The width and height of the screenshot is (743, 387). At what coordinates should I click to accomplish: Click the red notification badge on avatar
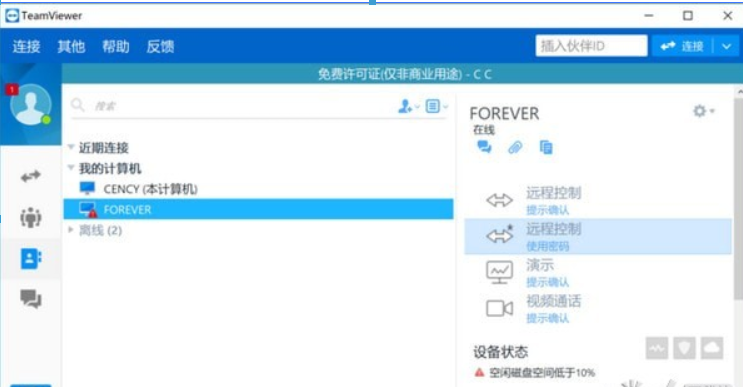[12, 90]
